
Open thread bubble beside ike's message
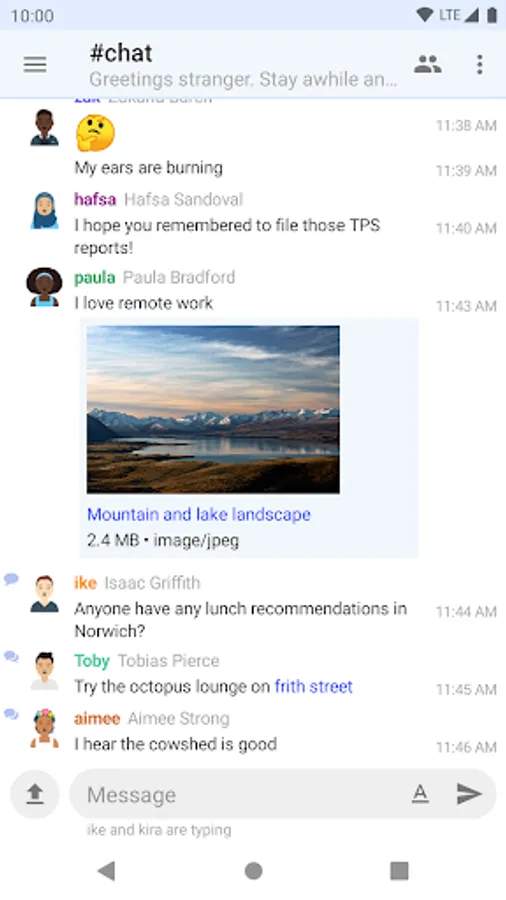coord(11,579)
